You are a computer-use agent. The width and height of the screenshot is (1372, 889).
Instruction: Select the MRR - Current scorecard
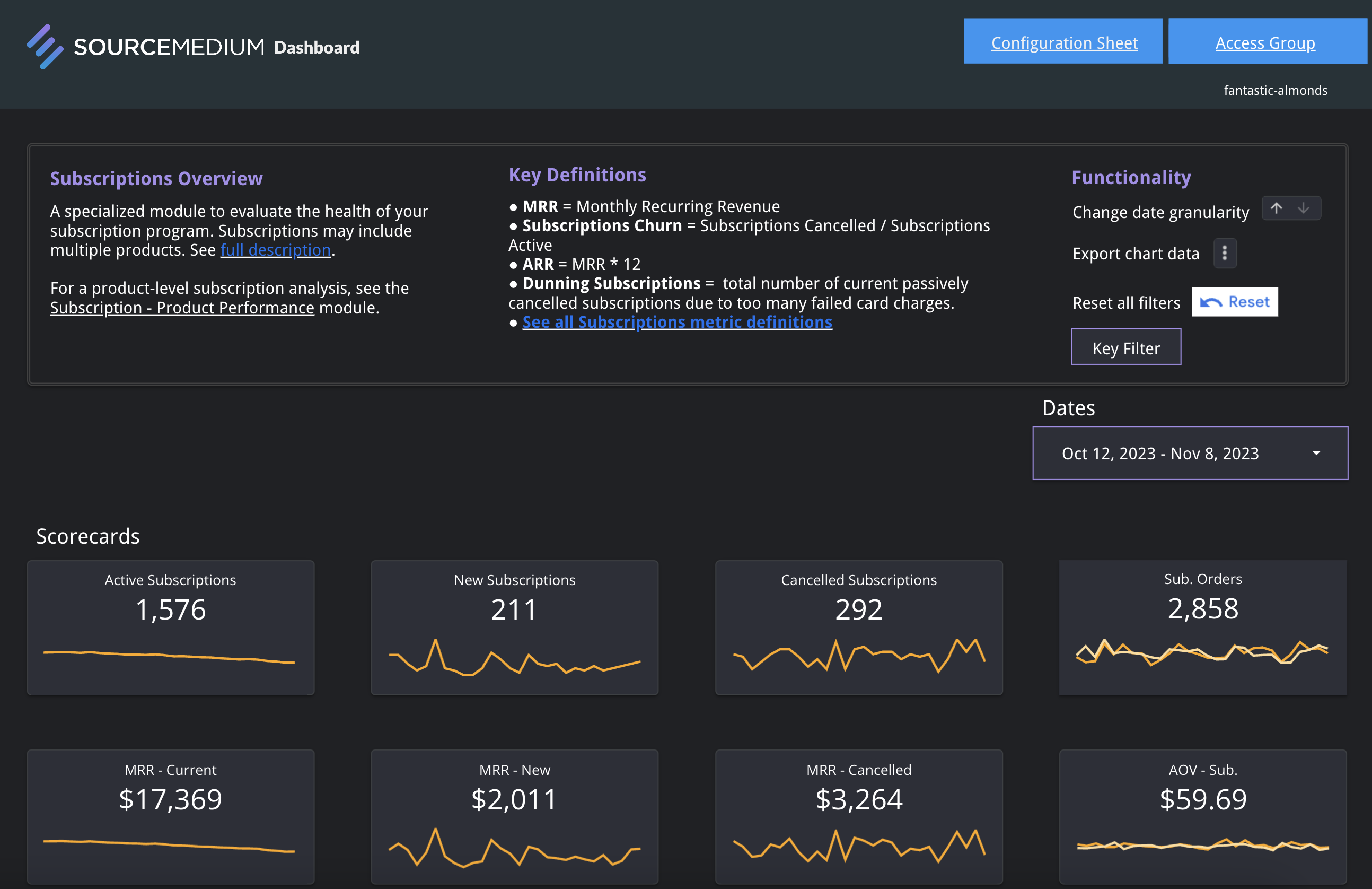[x=171, y=799]
